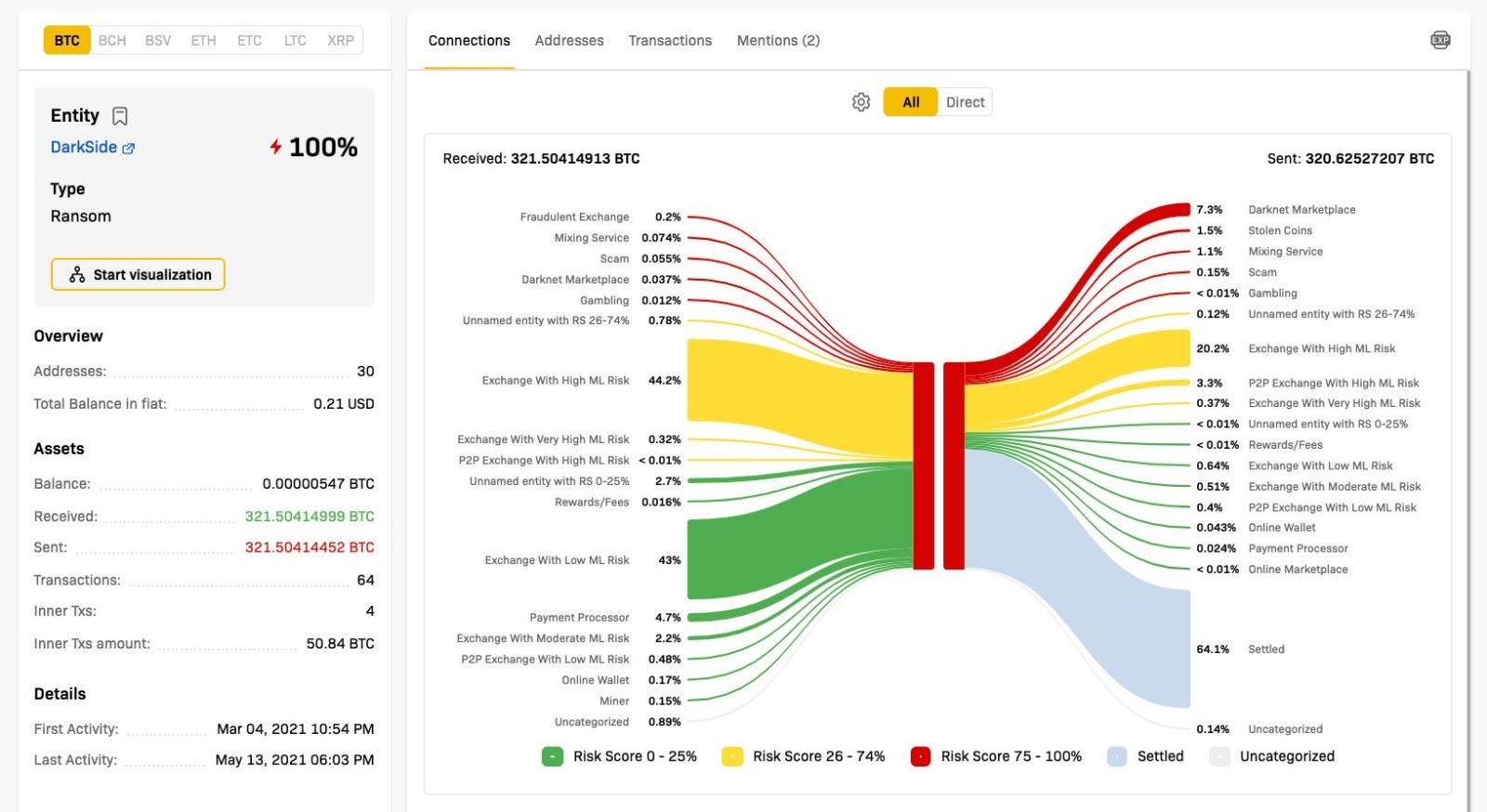Click the connections settings gear icon

[x=861, y=102]
